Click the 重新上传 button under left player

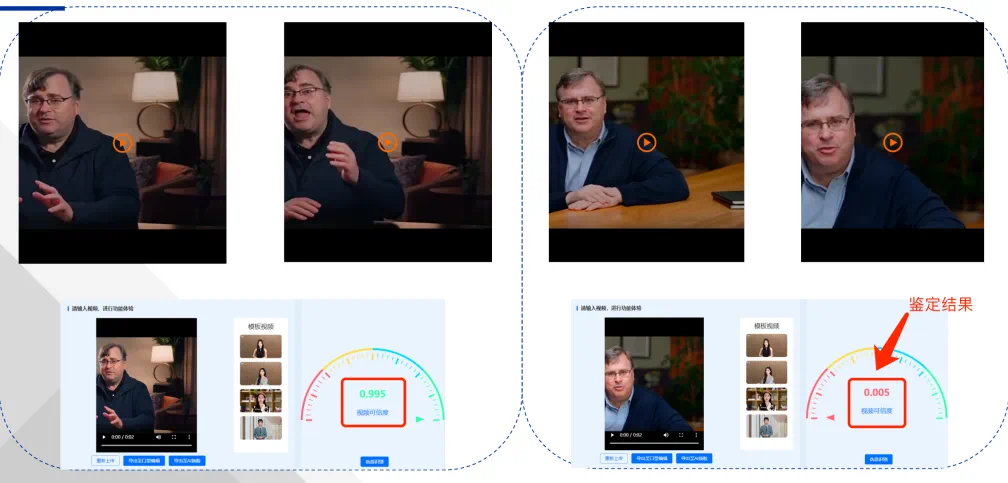(x=106, y=461)
